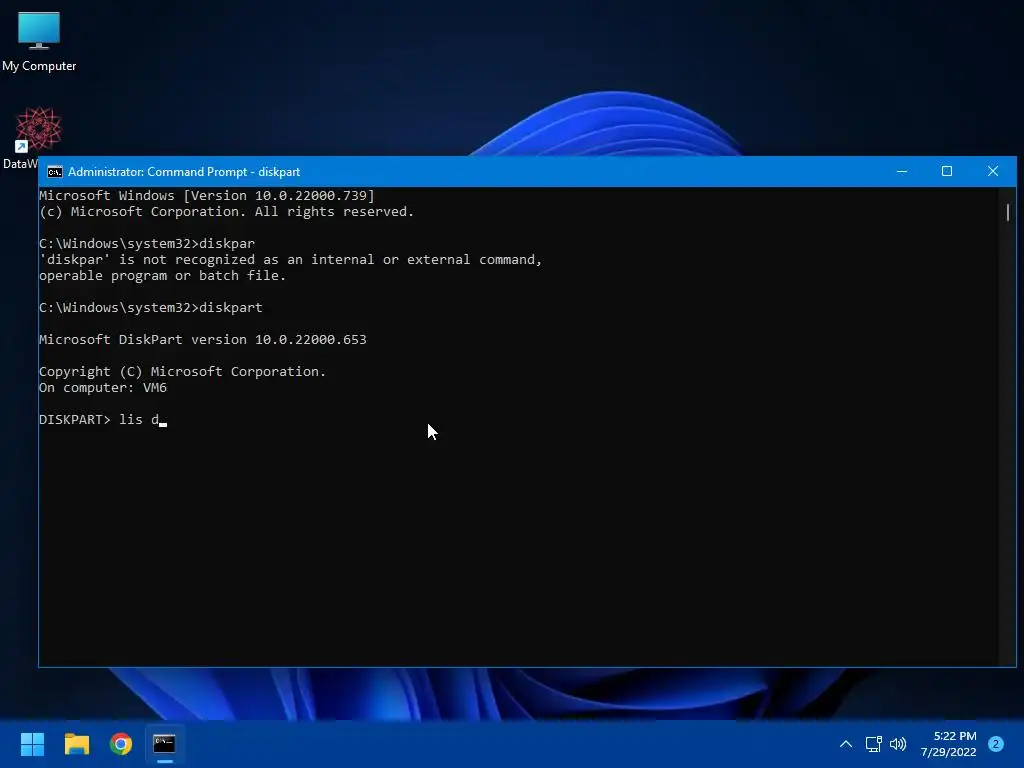Click the 'operable program or batch file.' line
Screen dimensions: 1024x768
(x=162, y=276)
